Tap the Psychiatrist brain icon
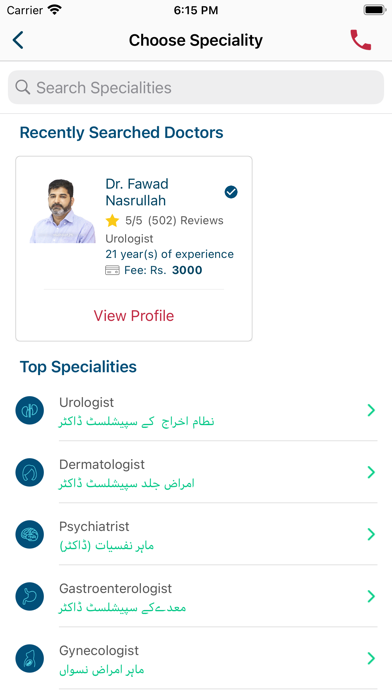The image size is (392, 696). click(x=29, y=534)
